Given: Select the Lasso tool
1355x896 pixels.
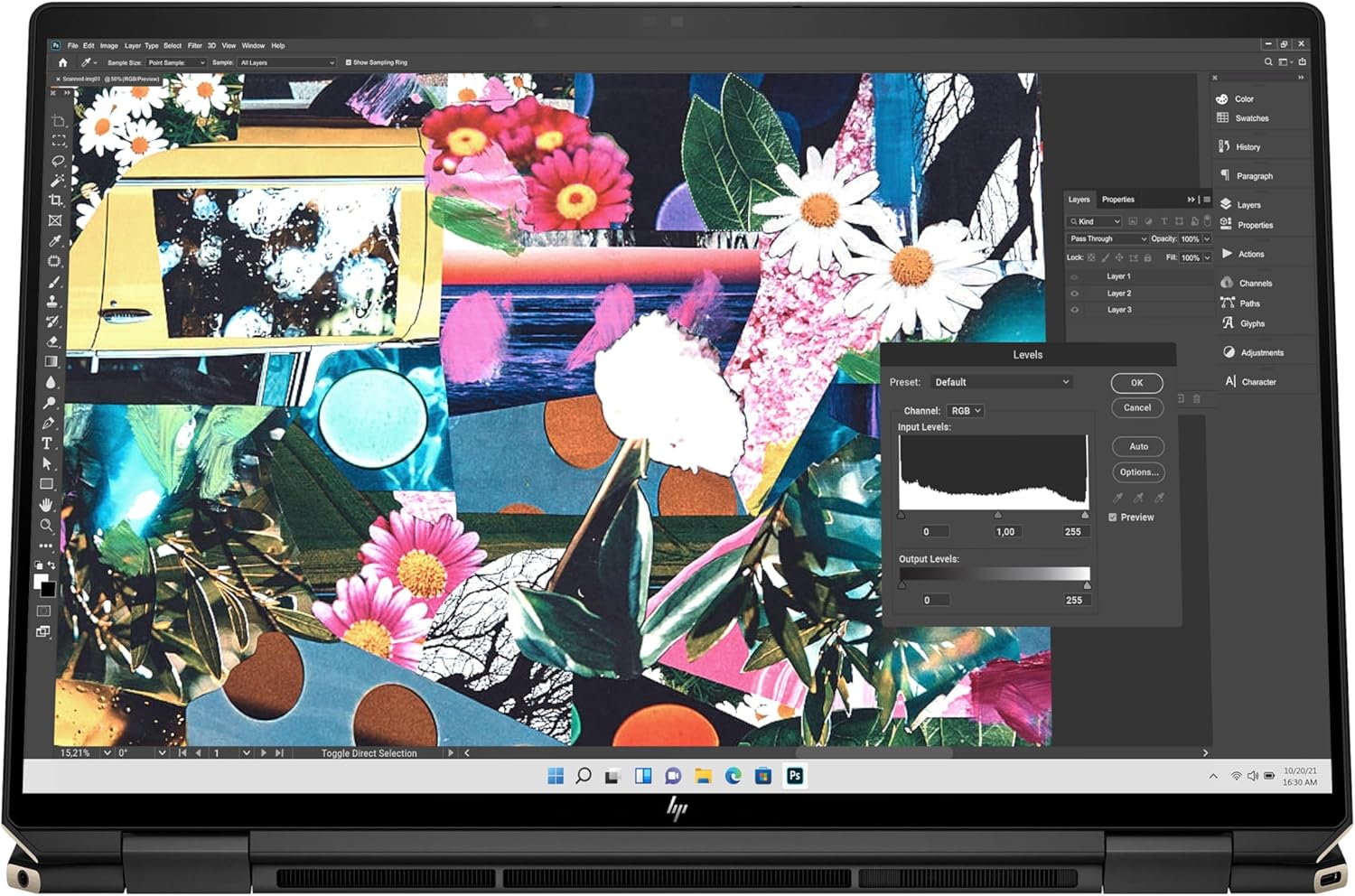Looking at the screenshot, I should [59, 161].
